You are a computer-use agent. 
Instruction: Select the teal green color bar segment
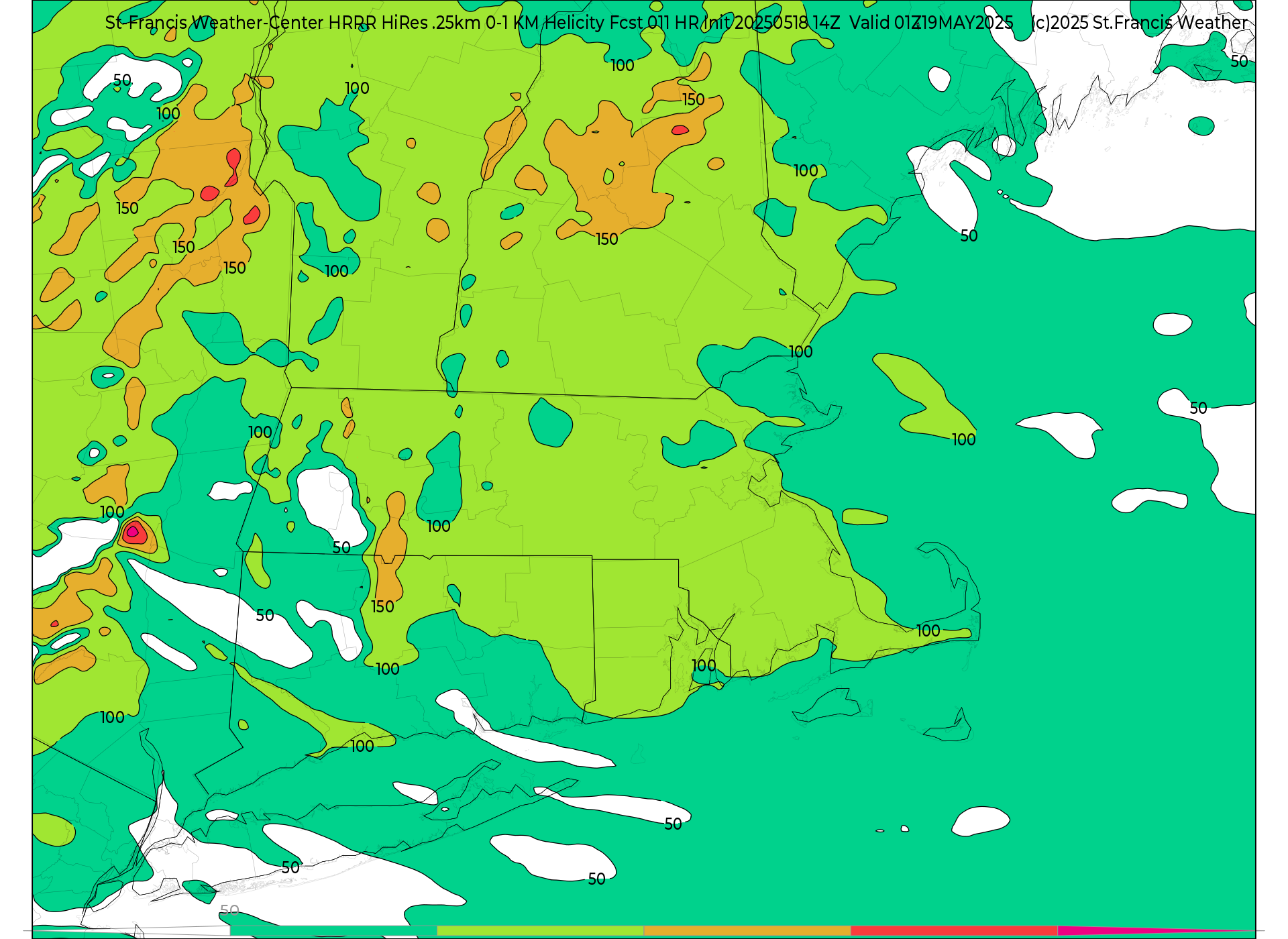pyautogui.click(x=333, y=930)
